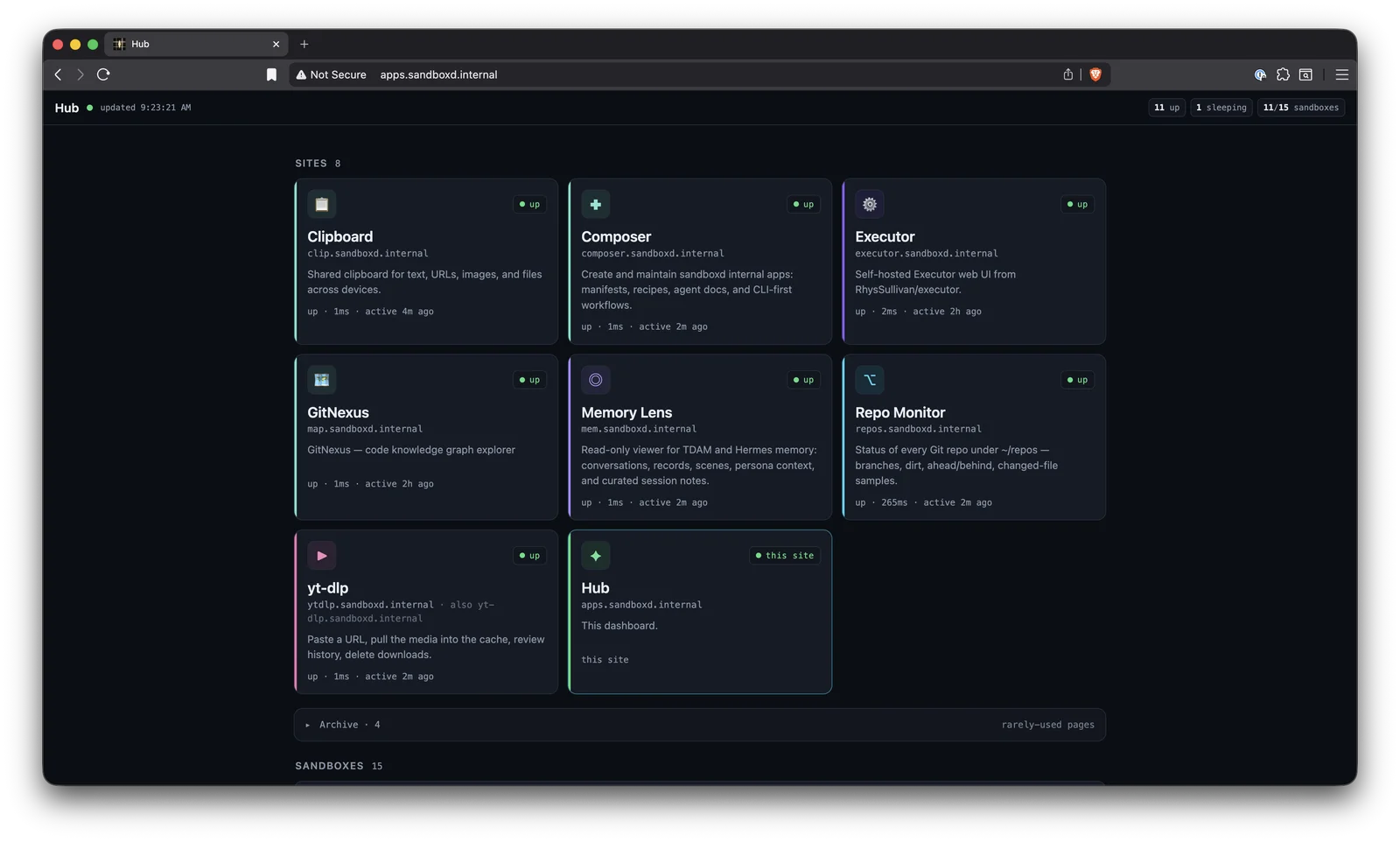
Task: Click the Hub header title
Action: [66, 108]
